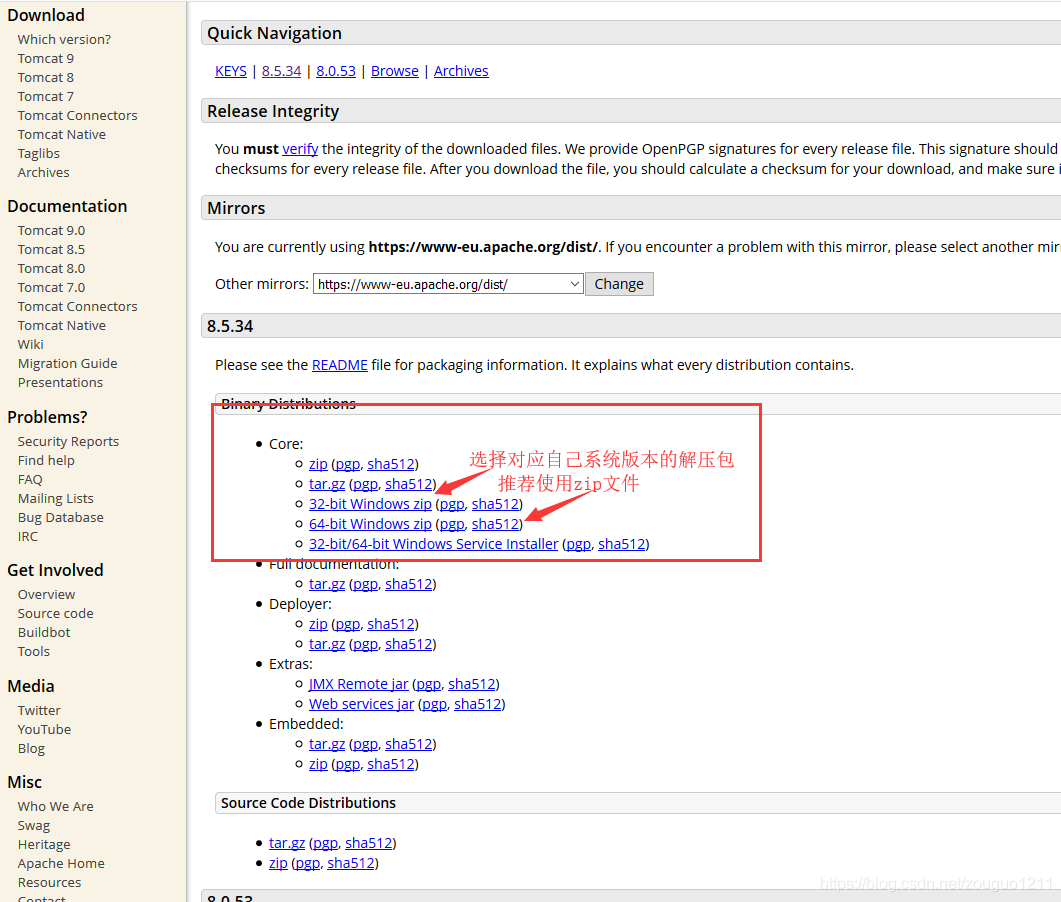The width and height of the screenshot is (1061, 902).
Task: Open Presentations in the sidebar
Action: pyautogui.click(x=60, y=382)
